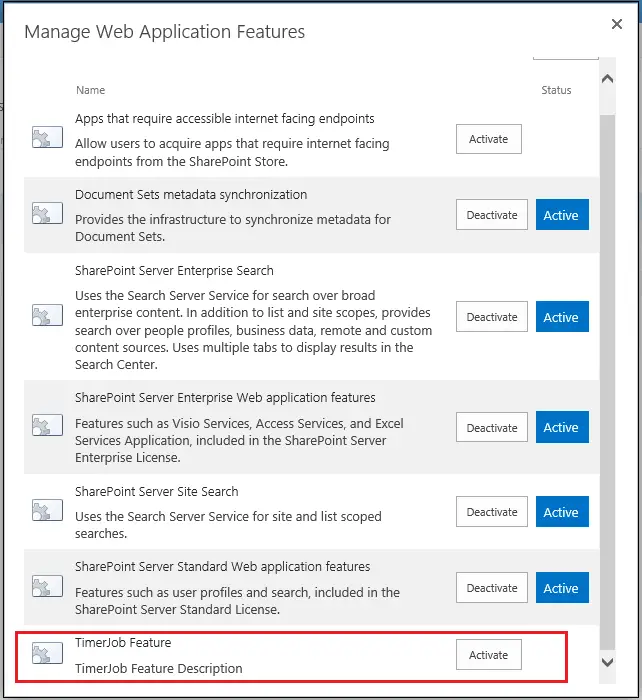642x700 pixels.
Task: Click Active status for Document Sets metadata synchronization
Action: 562,215
